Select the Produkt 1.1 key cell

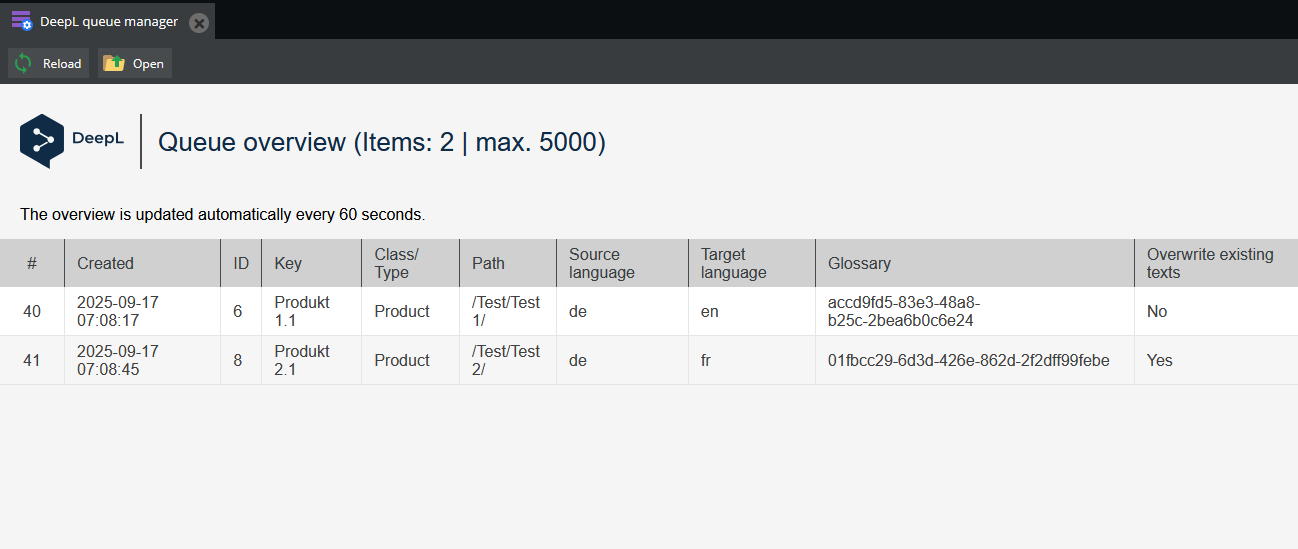pyautogui.click(x=302, y=311)
